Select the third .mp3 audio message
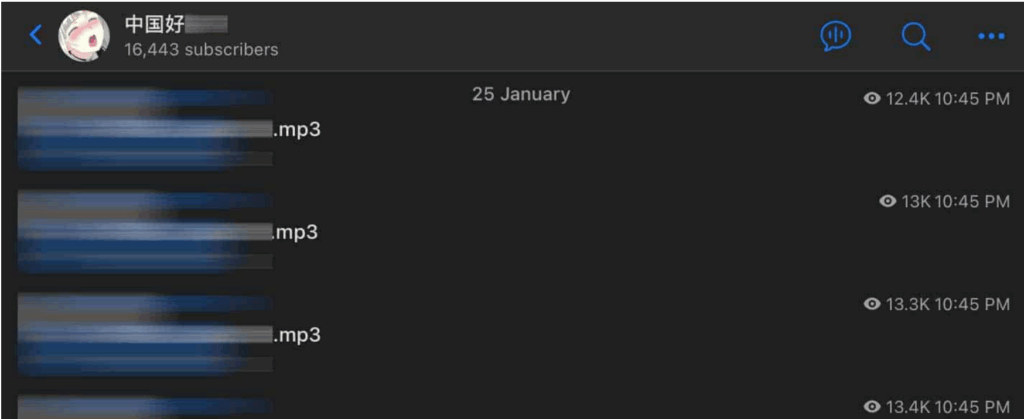This screenshot has height=419, width=1024. point(297,335)
